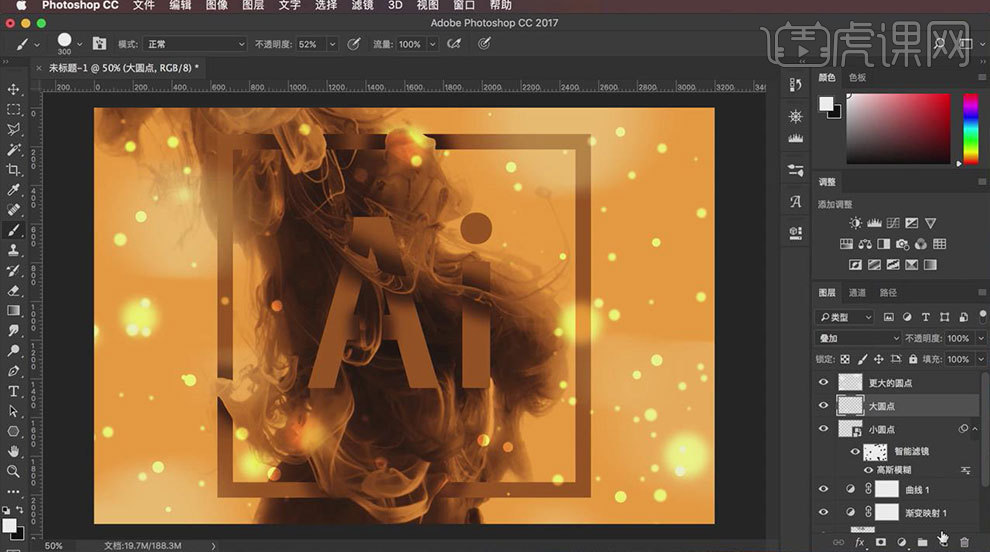Select the Crop tool
This screenshot has height=552, width=990.
[x=14, y=169]
